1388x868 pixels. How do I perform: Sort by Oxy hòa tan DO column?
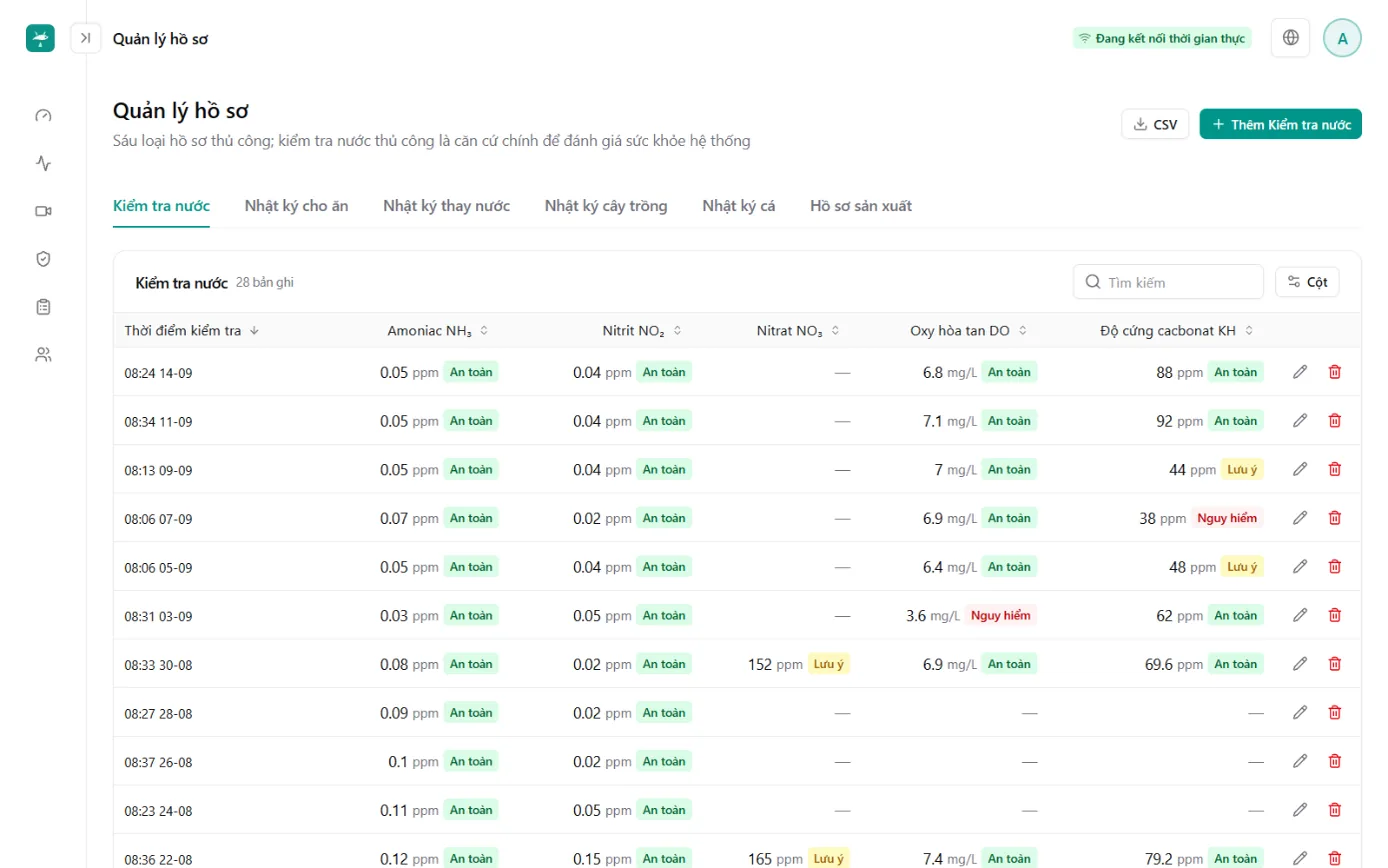tap(969, 330)
